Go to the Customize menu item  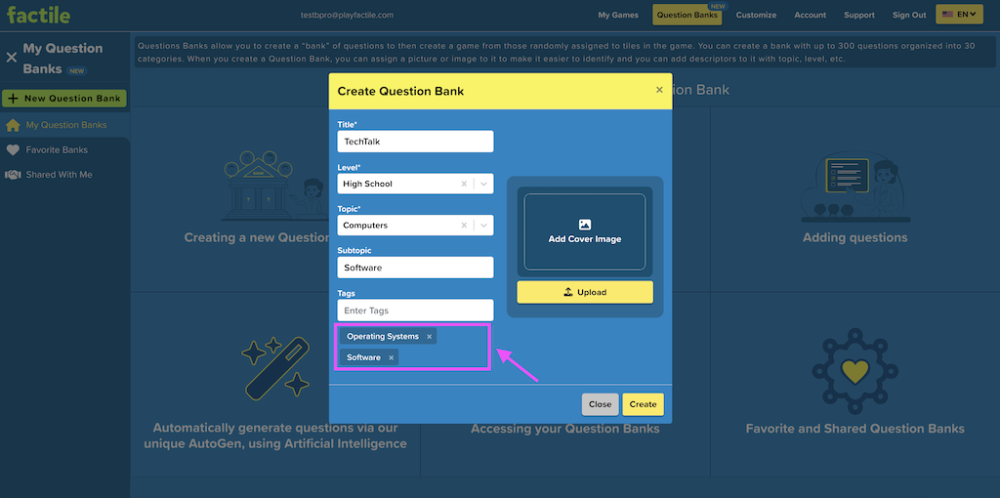point(756,15)
